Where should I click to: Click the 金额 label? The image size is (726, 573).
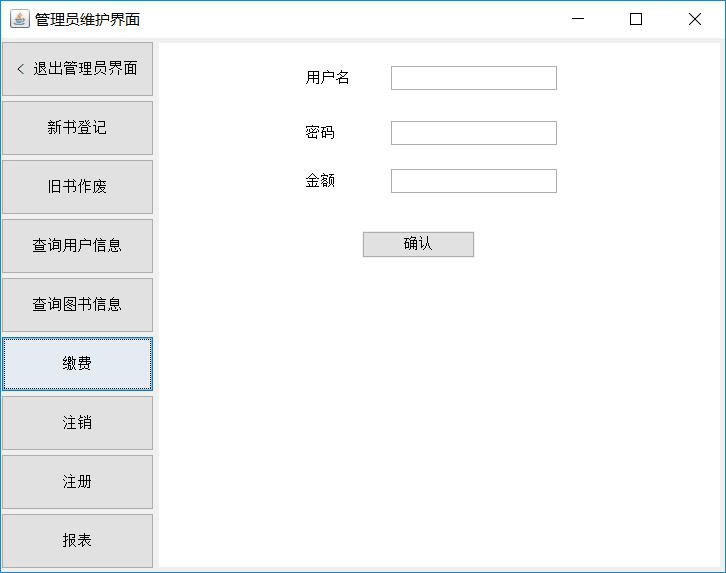pos(320,181)
